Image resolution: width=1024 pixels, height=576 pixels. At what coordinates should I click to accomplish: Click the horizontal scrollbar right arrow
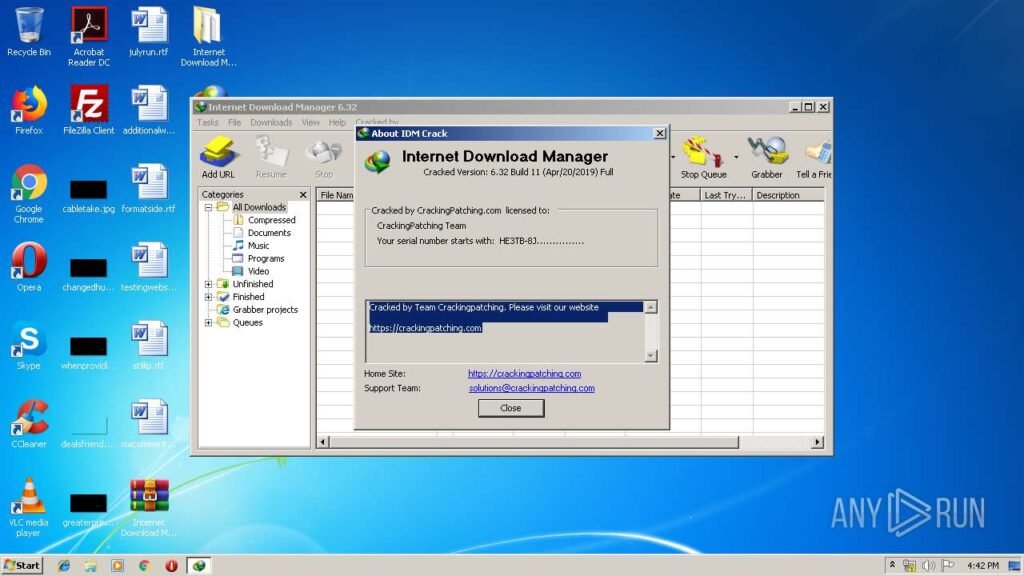point(817,442)
